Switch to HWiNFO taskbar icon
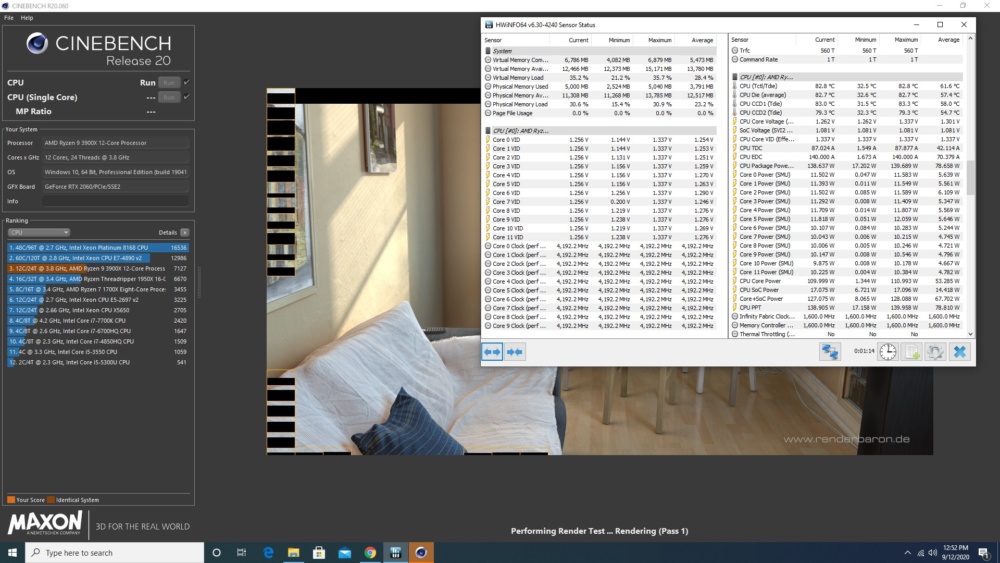 395,552
